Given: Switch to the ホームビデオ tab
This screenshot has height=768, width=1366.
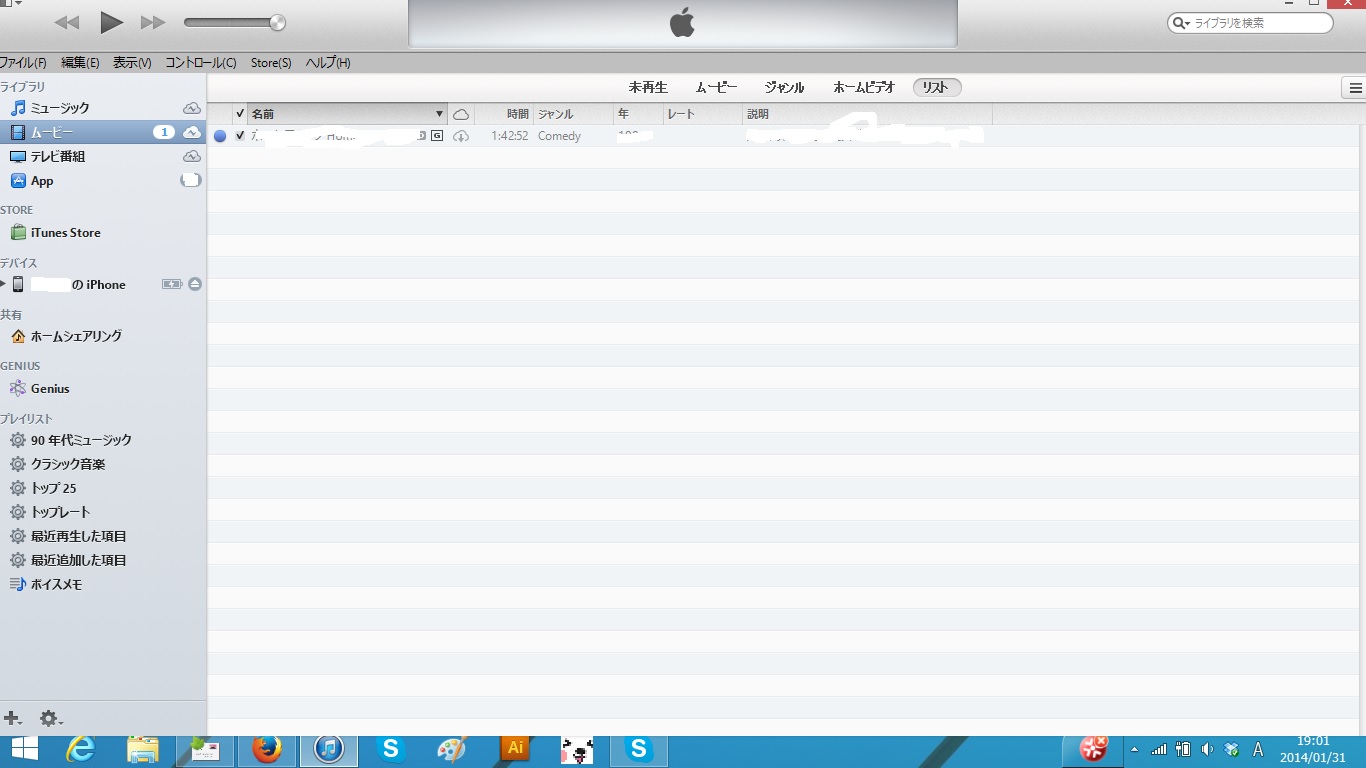Looking at the screenshot, I should 864,88.
